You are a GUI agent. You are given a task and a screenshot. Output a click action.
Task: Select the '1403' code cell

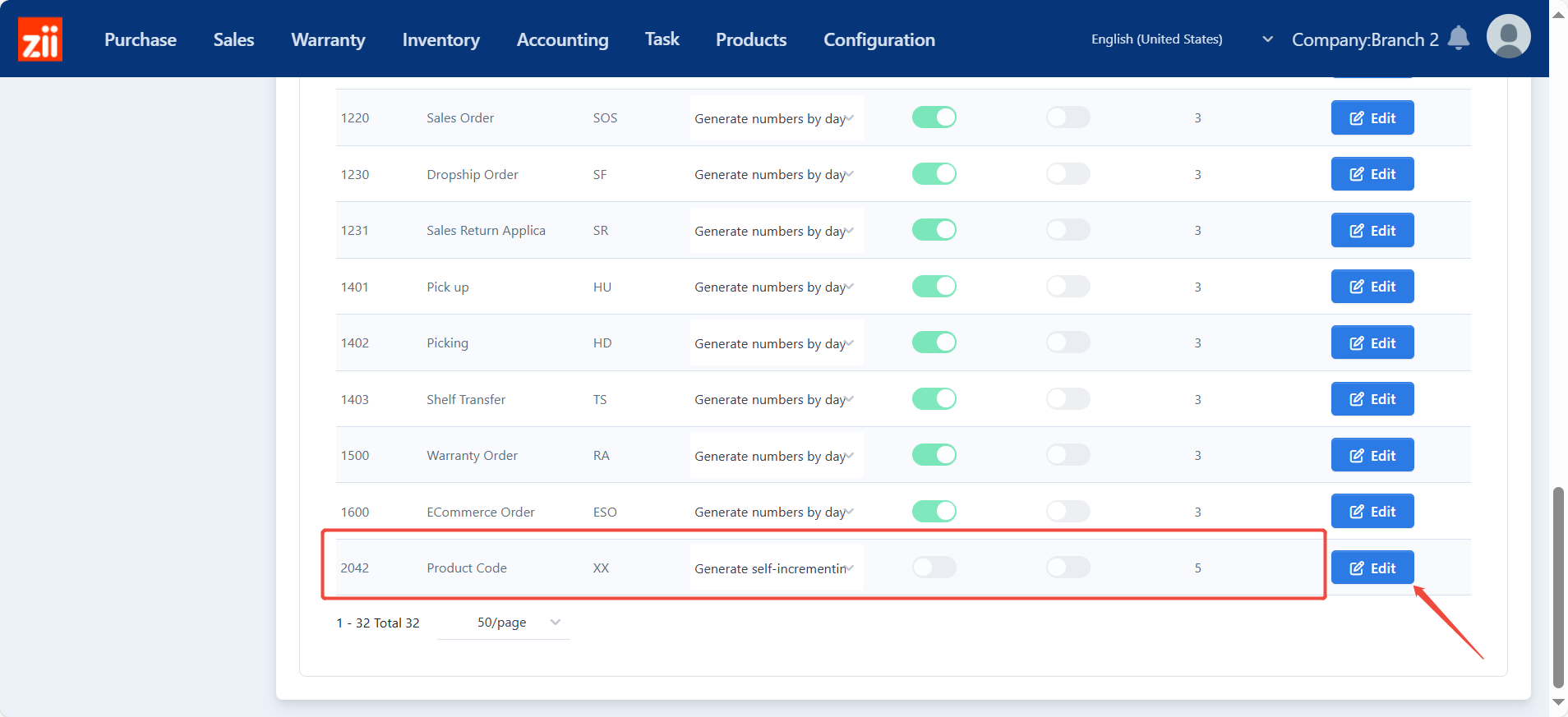coord(355,399)
